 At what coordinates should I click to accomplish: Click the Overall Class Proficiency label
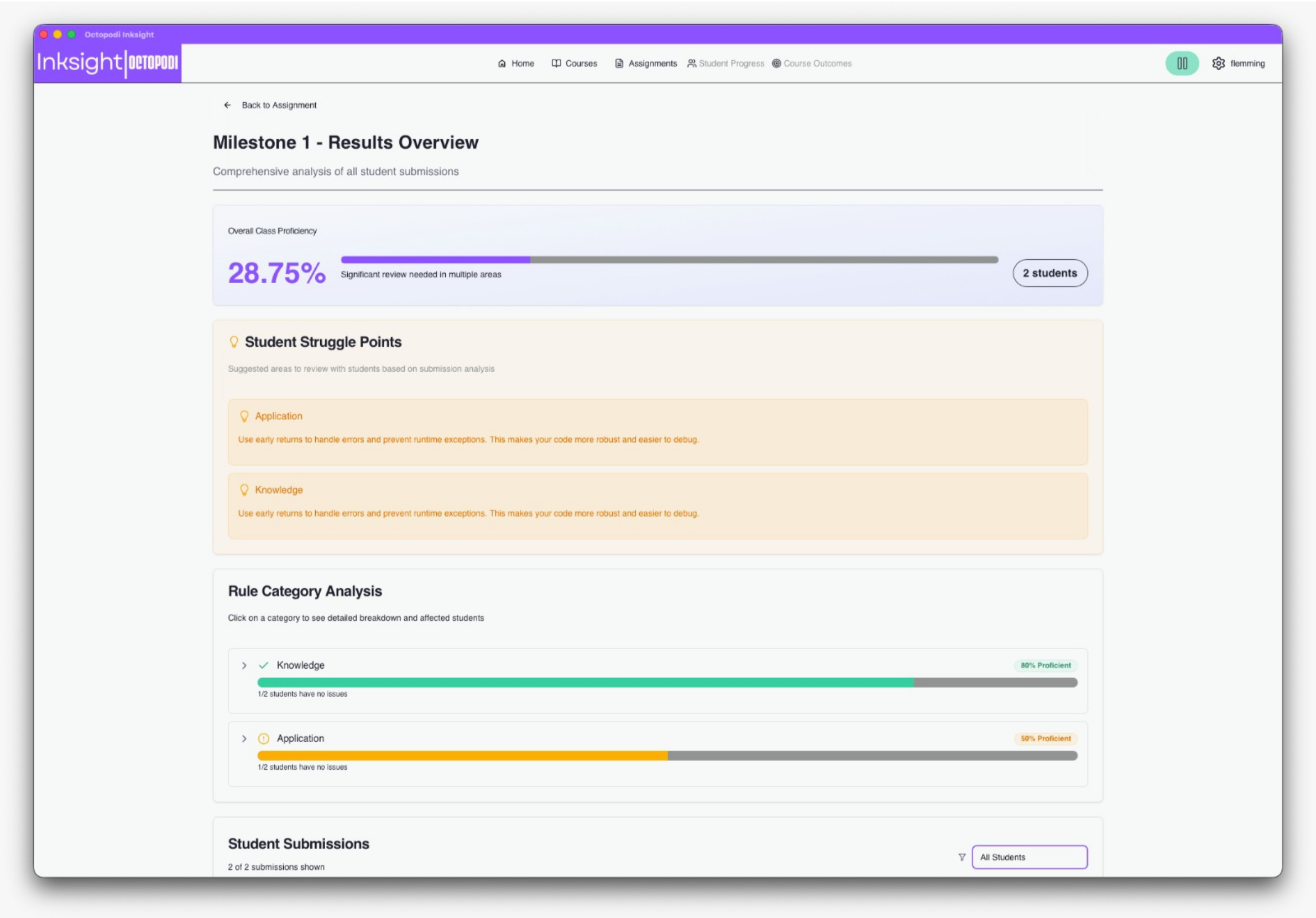point(272,231)
